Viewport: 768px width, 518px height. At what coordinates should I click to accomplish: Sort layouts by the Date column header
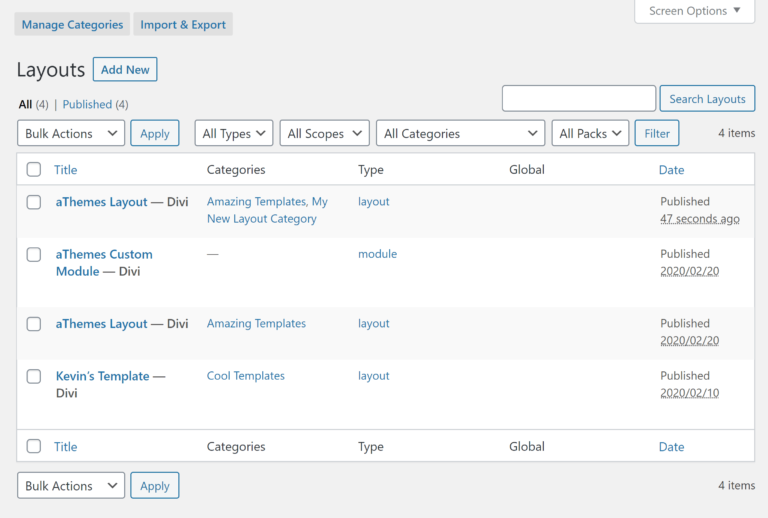(x=671, y=170)
